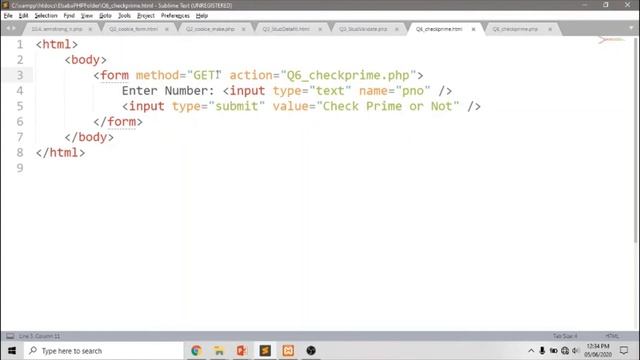The image size is (640, 360).
Task: Toggle the side bar via status bar icon
Action: pyautogui.click(x=10, y=336)
